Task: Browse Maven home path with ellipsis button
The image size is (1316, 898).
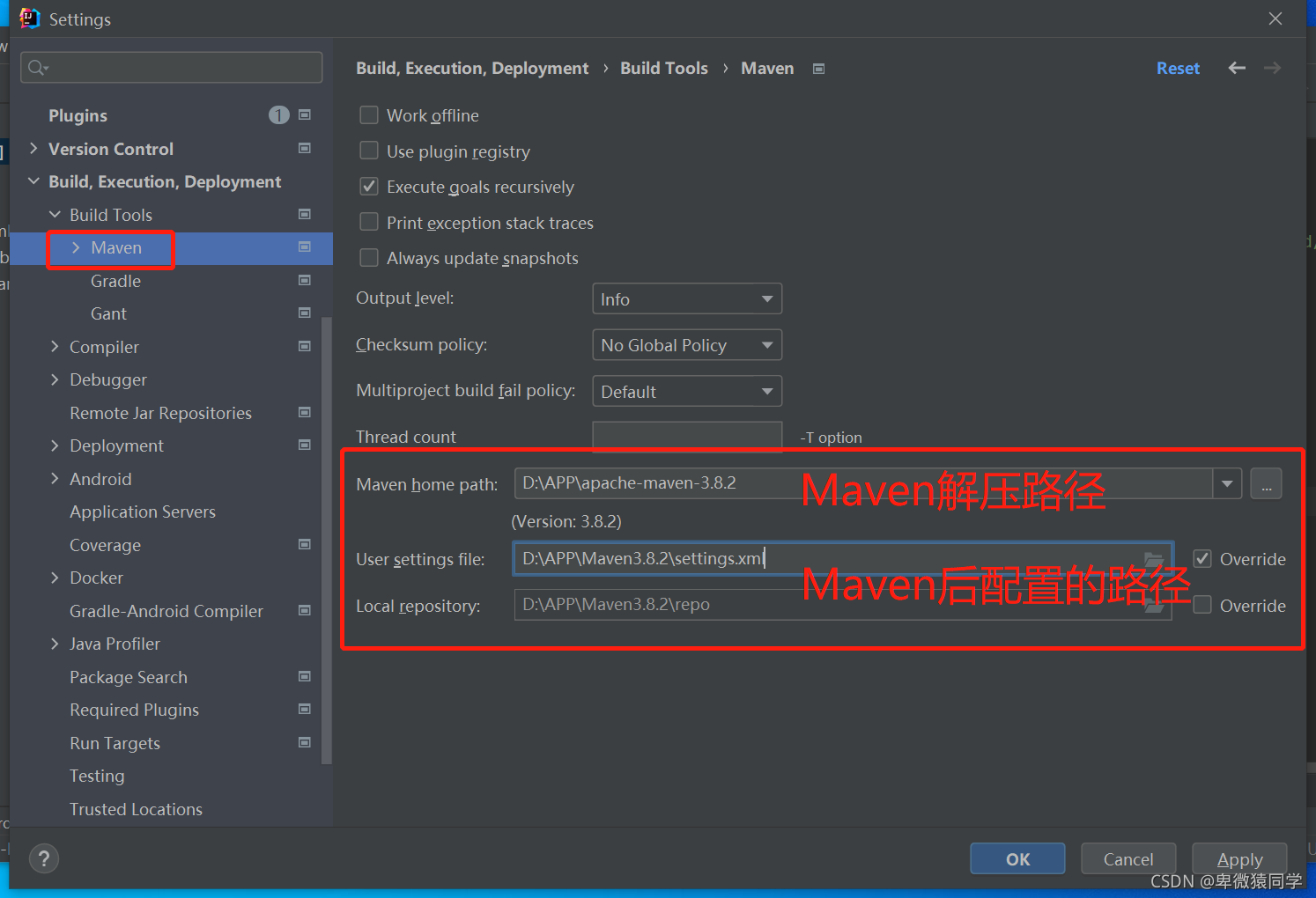Action: click(1266, 483)
